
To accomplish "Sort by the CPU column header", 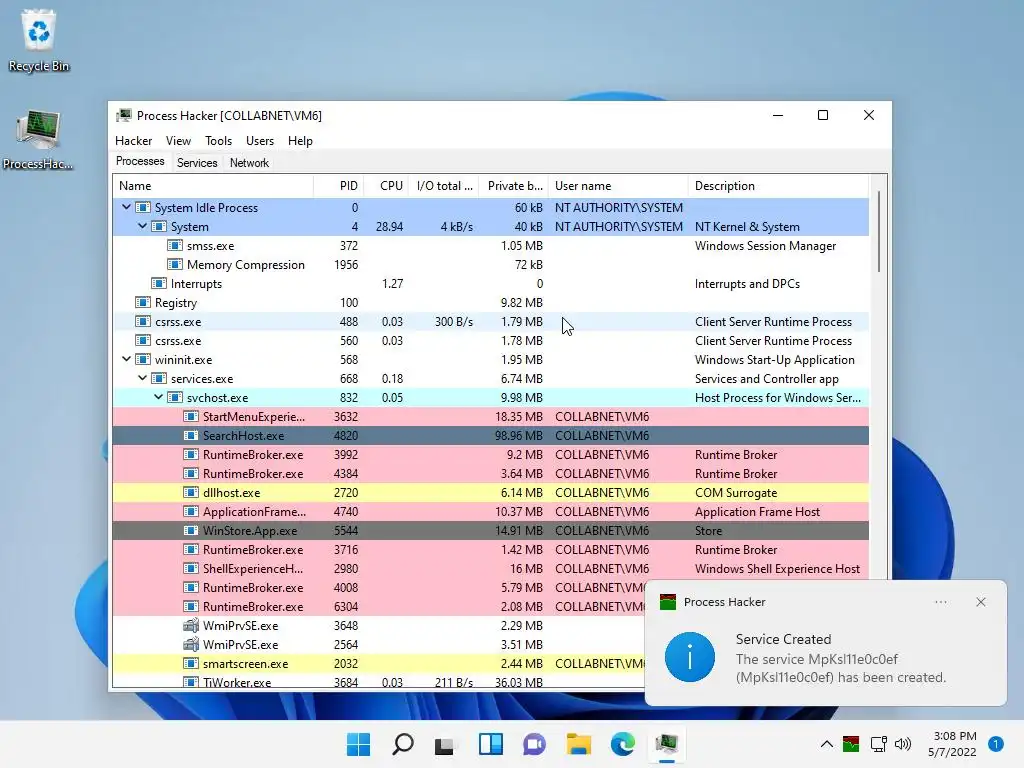I will click(386, 186).
